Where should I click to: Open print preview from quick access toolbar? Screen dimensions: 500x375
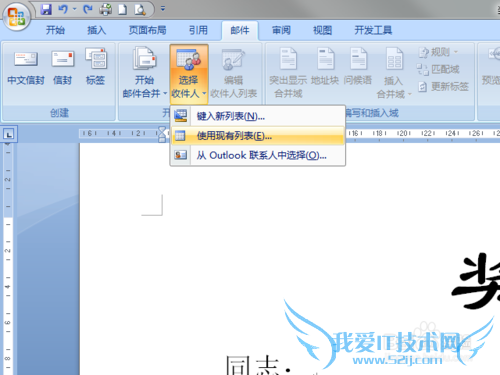pyautogui.click(x=140, y=9)
